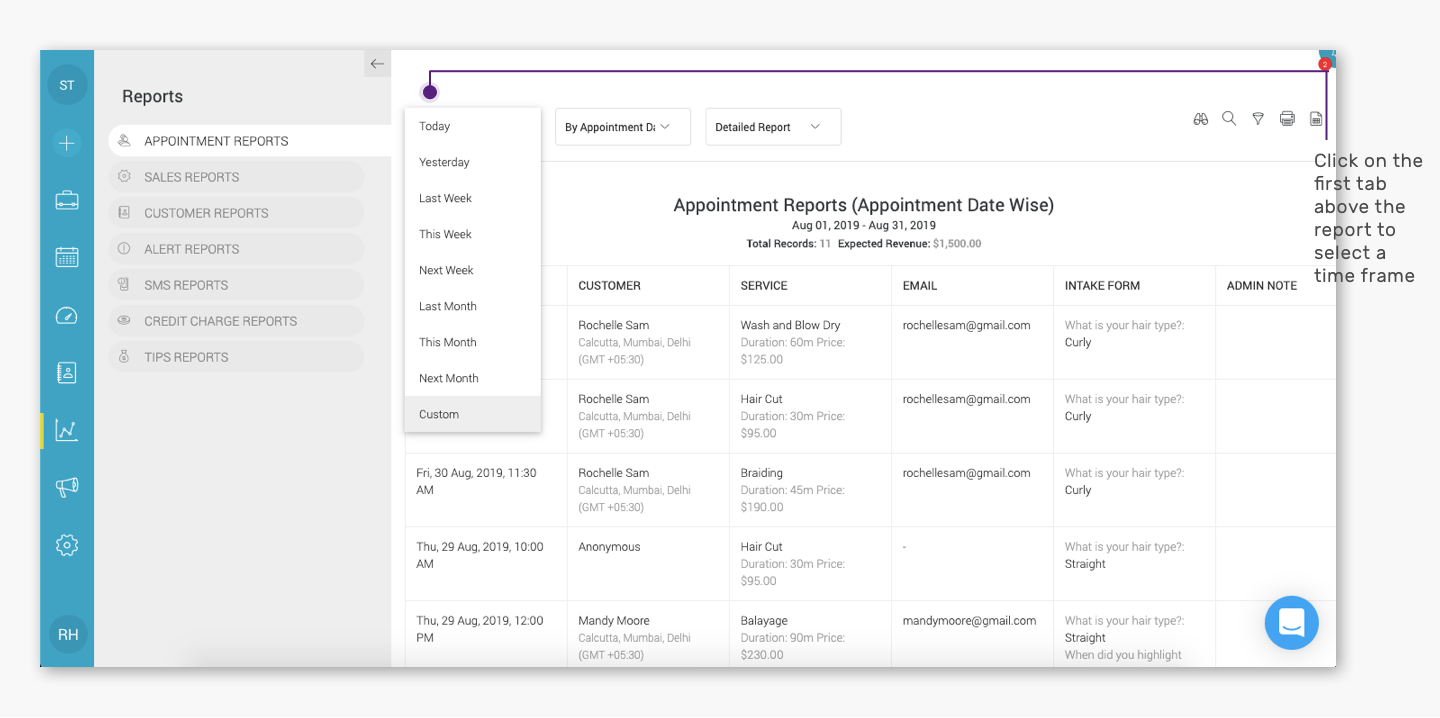Open the megaphone marketing icon

[x=67, y=487]
